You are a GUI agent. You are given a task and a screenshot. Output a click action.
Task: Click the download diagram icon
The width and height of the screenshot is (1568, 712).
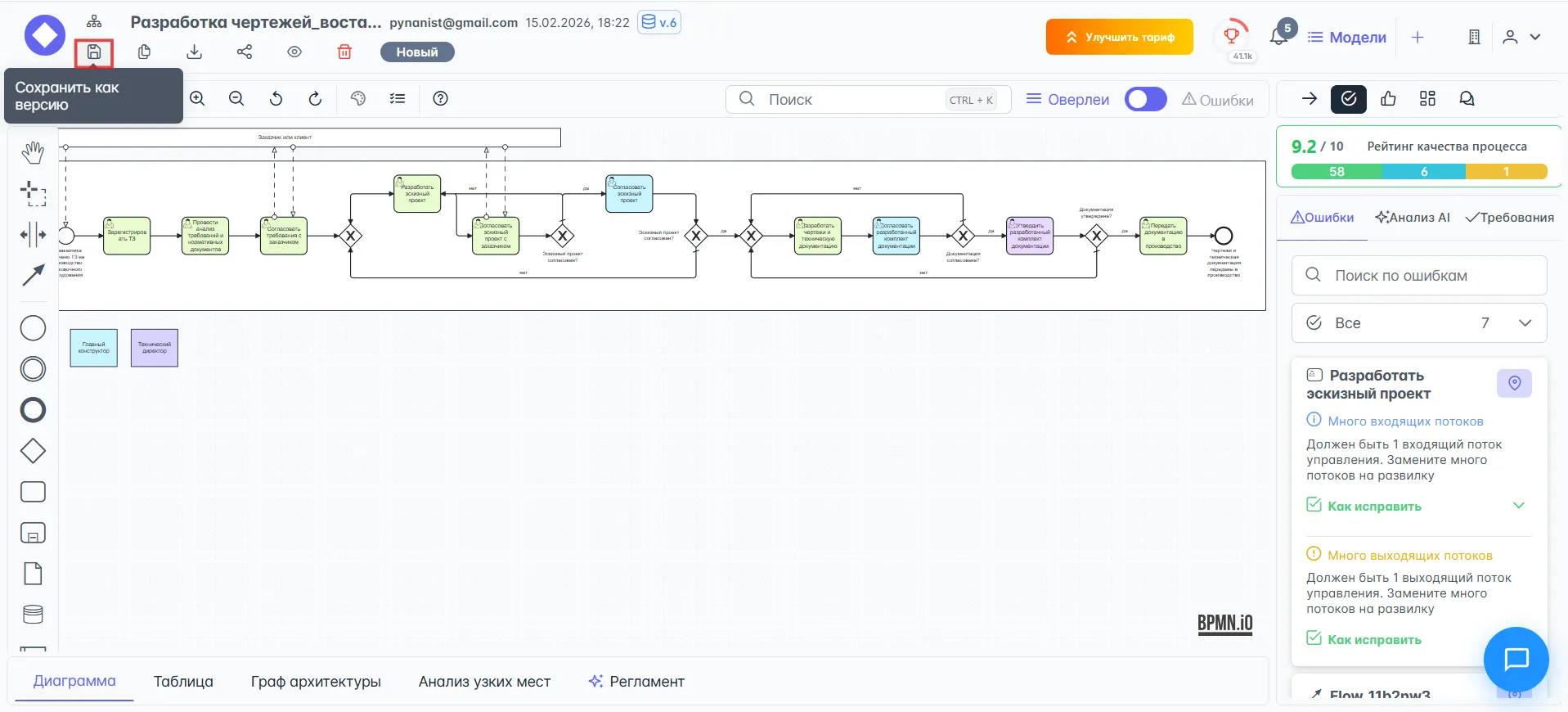[194, 52]
